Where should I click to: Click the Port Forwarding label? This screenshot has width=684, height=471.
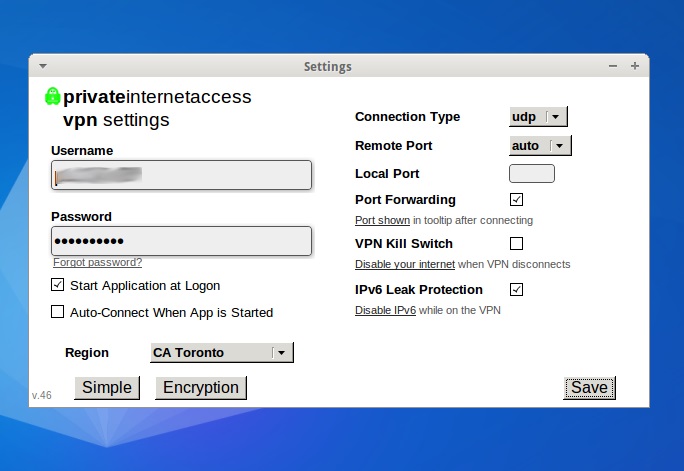coord(405,200)
